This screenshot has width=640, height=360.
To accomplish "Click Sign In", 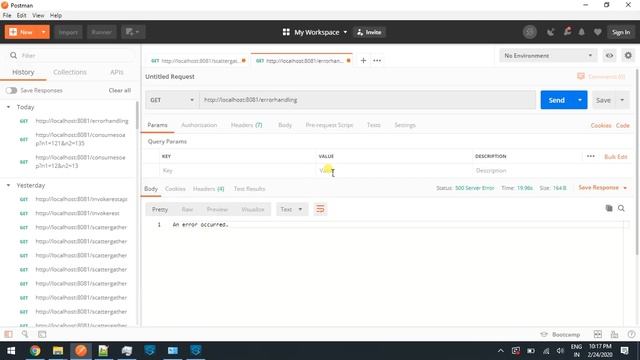I will (621, 32).
